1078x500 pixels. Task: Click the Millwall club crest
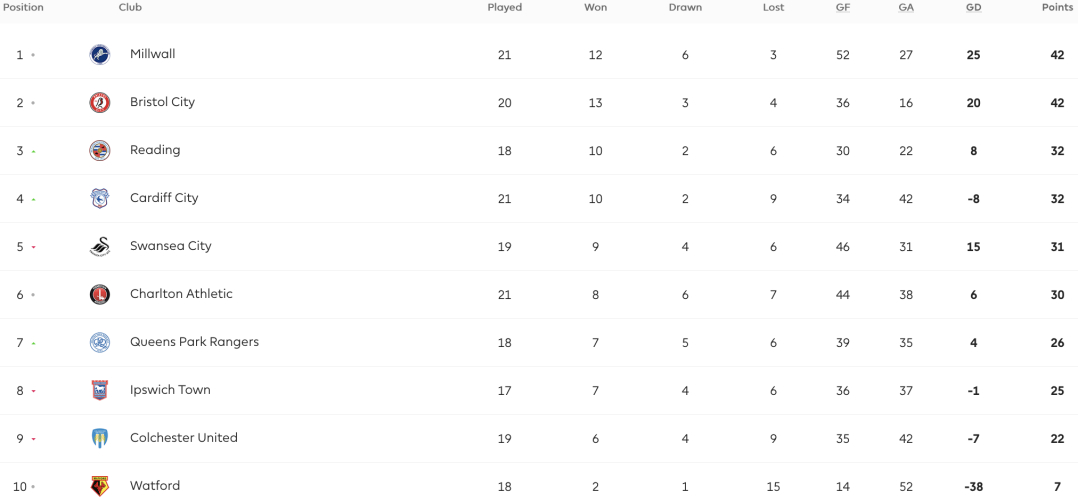click(100, 54)
